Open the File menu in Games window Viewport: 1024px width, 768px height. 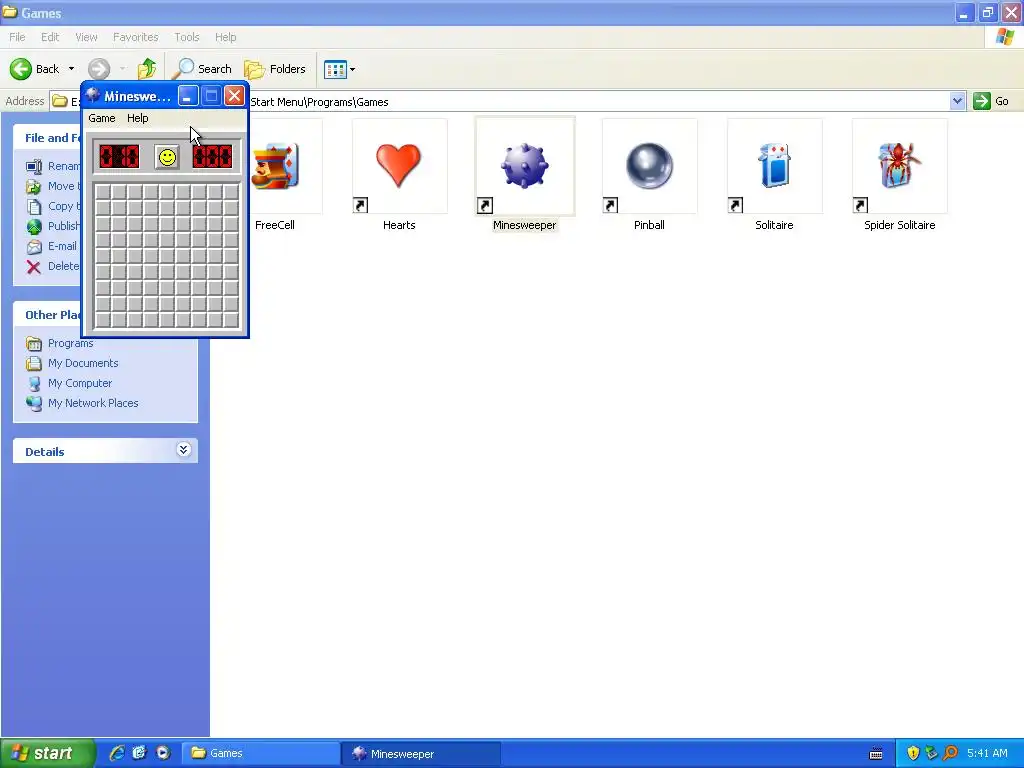click(x=17, y=37)
